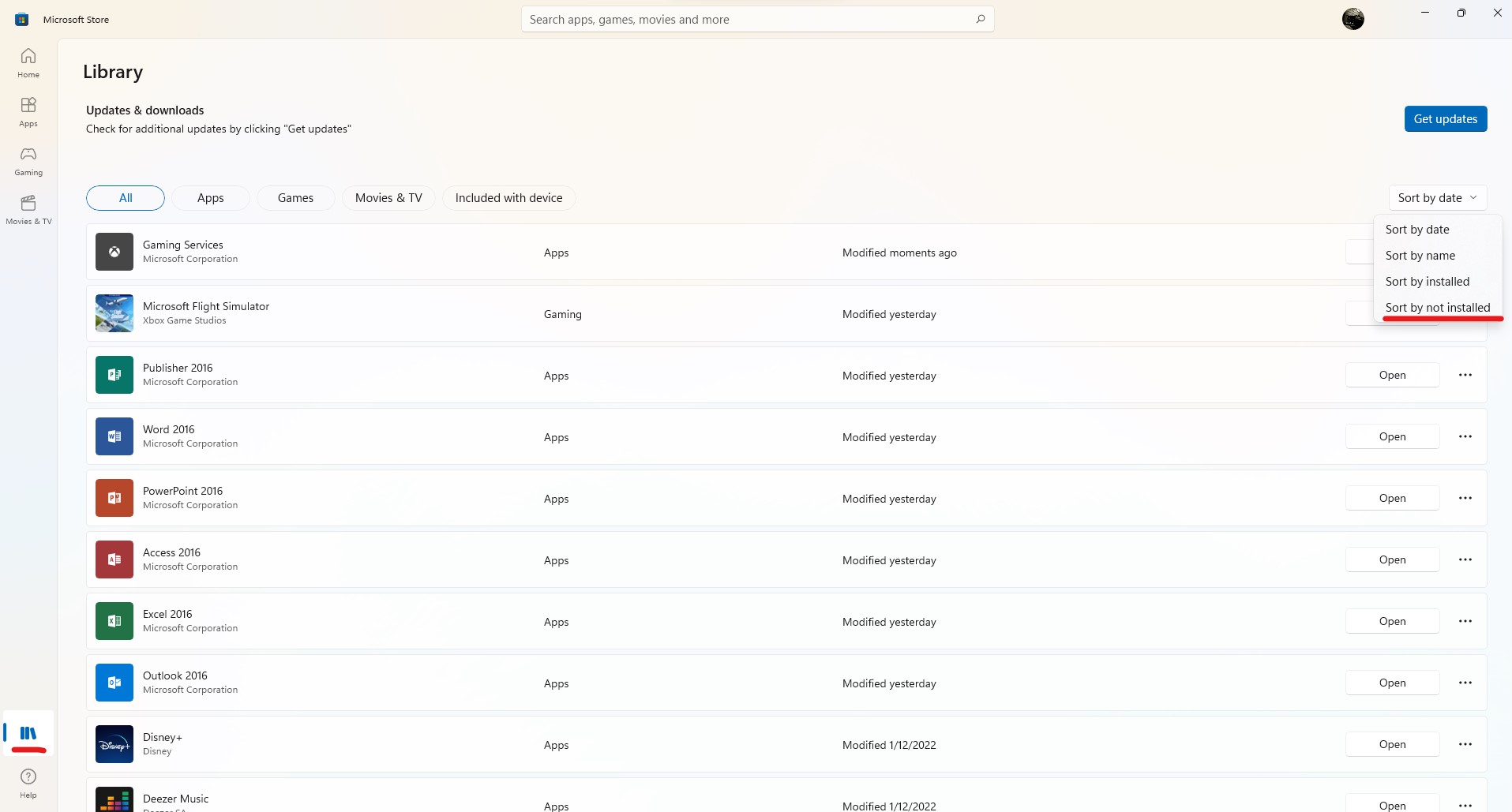Click the search magnifier icon
The width and height of the screenshot is (1512, 812).
tap(980, 19)
